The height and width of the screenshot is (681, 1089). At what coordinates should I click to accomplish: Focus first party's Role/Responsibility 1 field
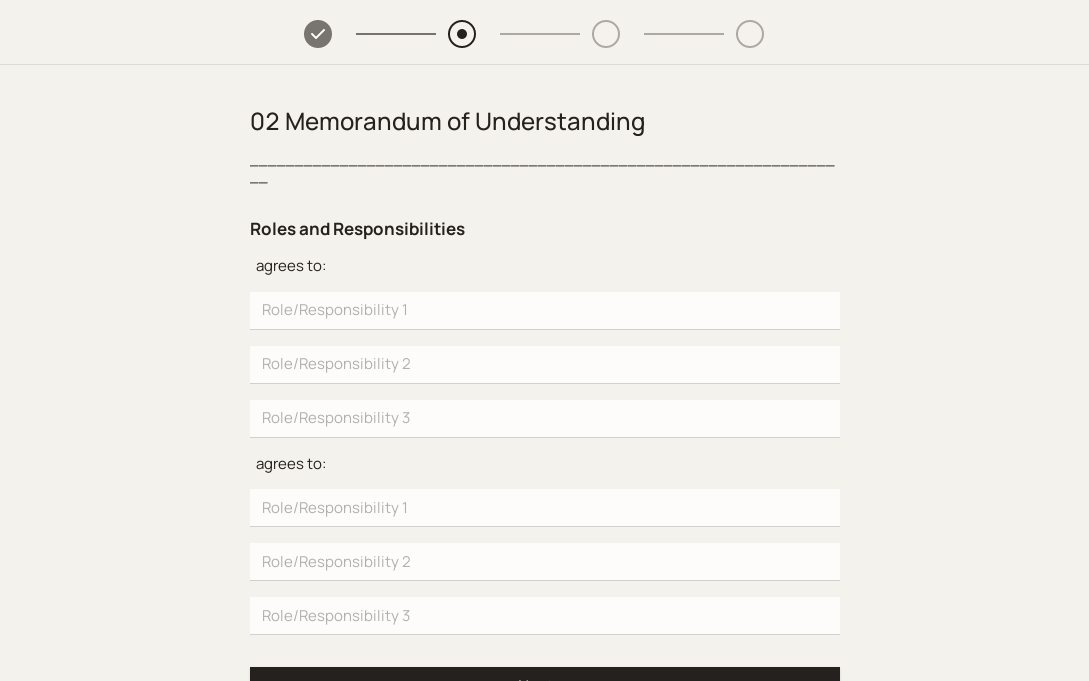pyautogui.click(x=545, y=310)
